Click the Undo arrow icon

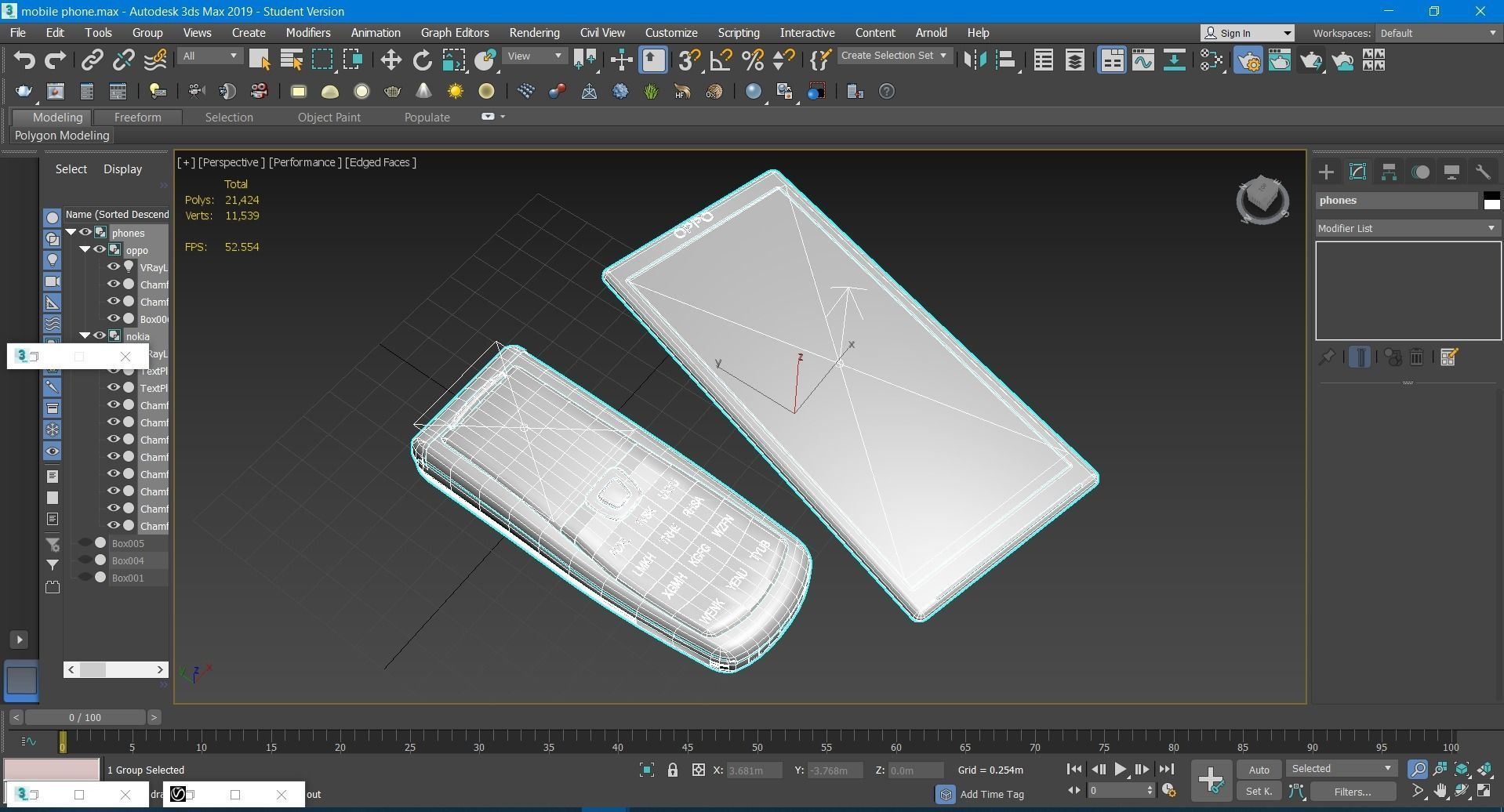[x=24, y=60]
